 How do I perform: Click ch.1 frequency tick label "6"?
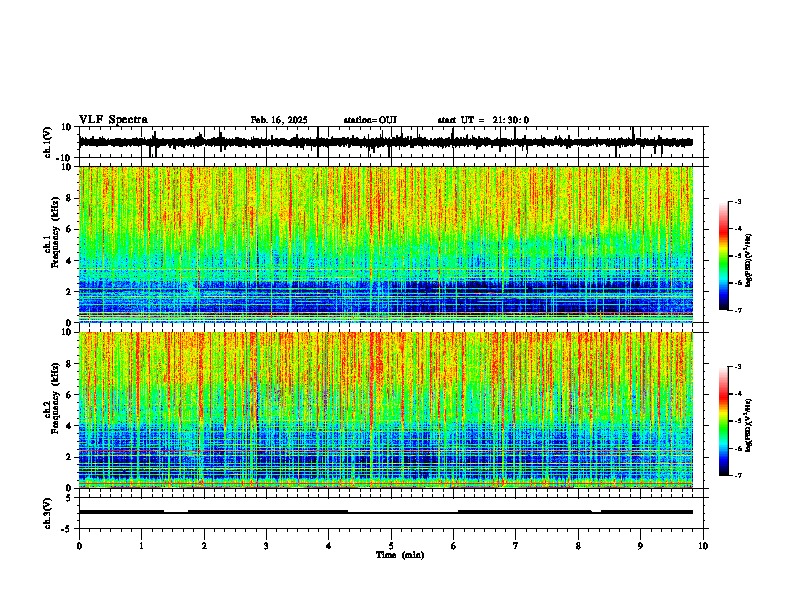[x=70, y=230]
